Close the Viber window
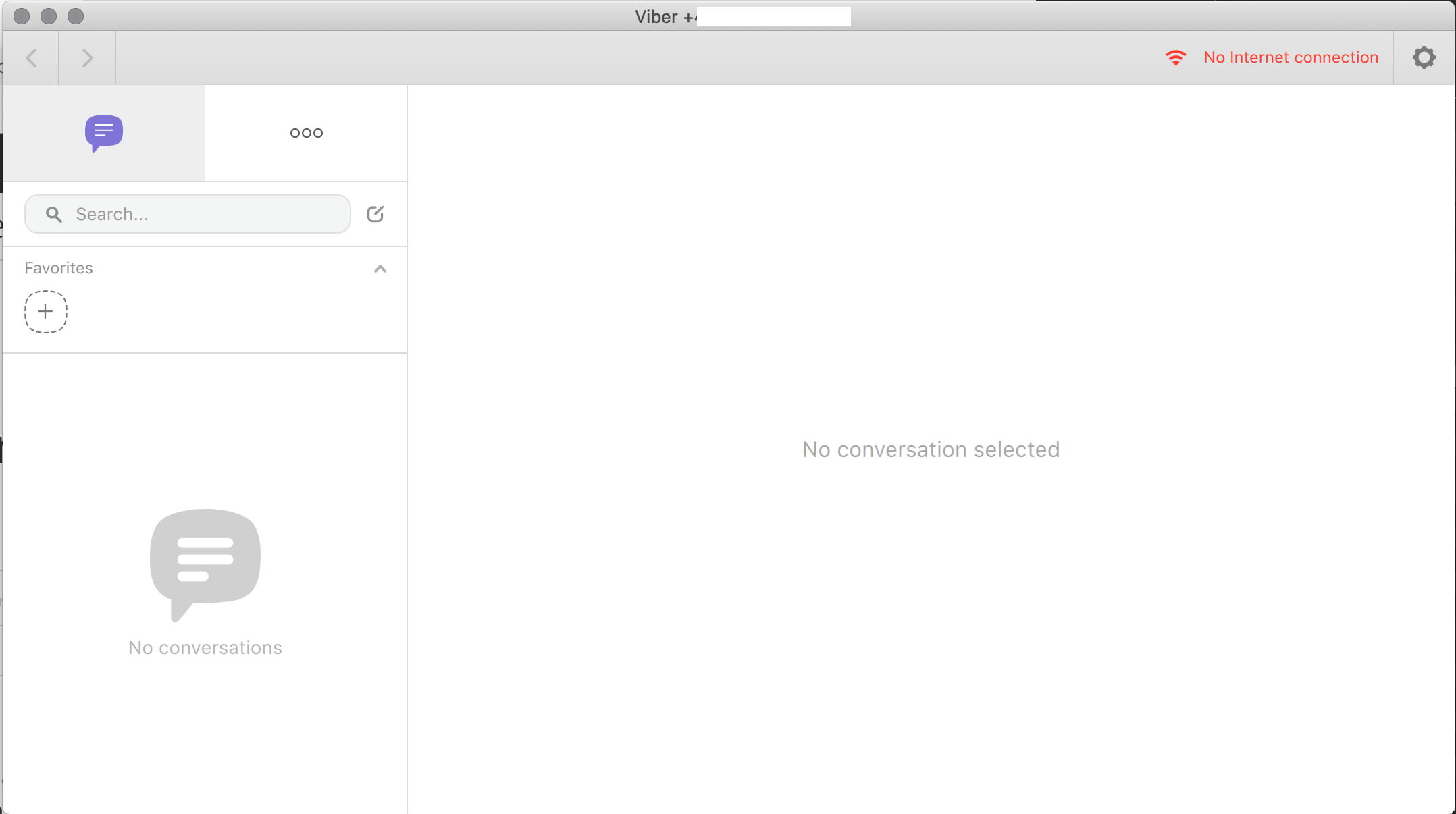 click(22, 16)
